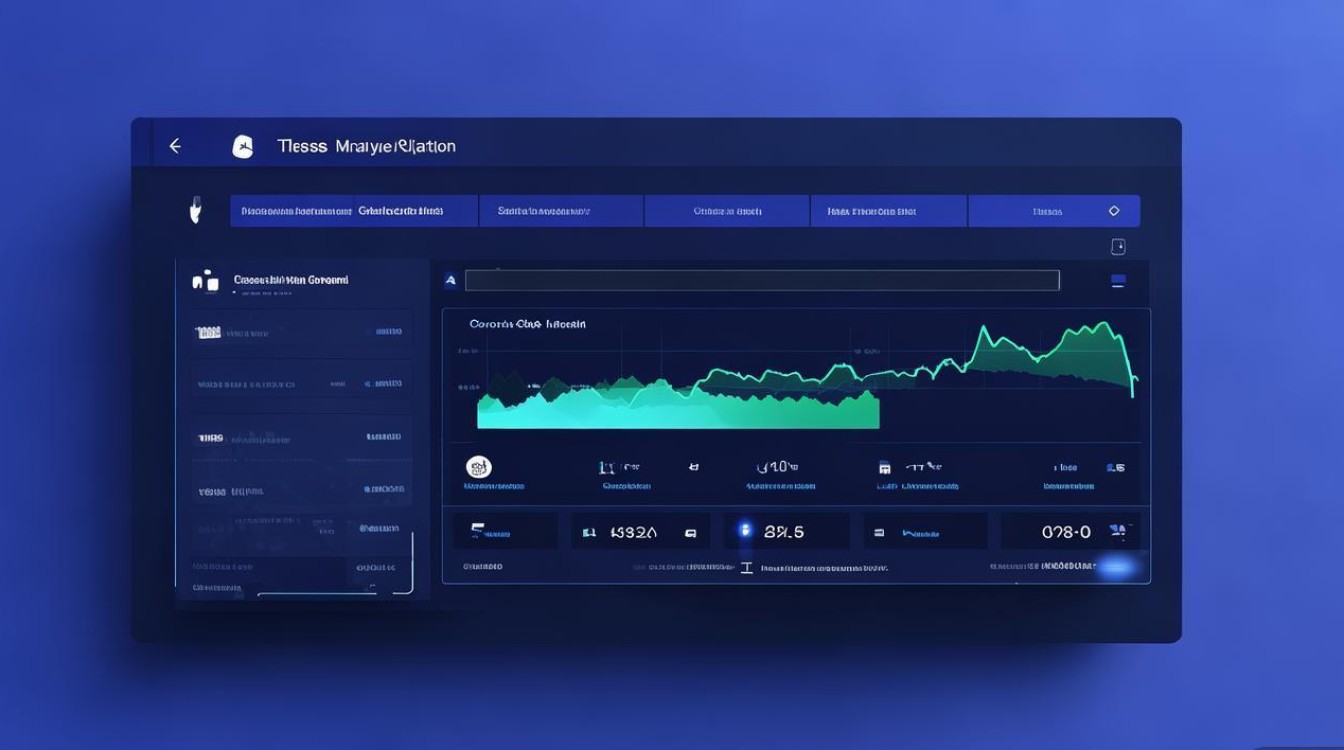Screen dimensions: 1344x750
Task: Click the store icon in the stats row
Action: click(x=884, y=467)
